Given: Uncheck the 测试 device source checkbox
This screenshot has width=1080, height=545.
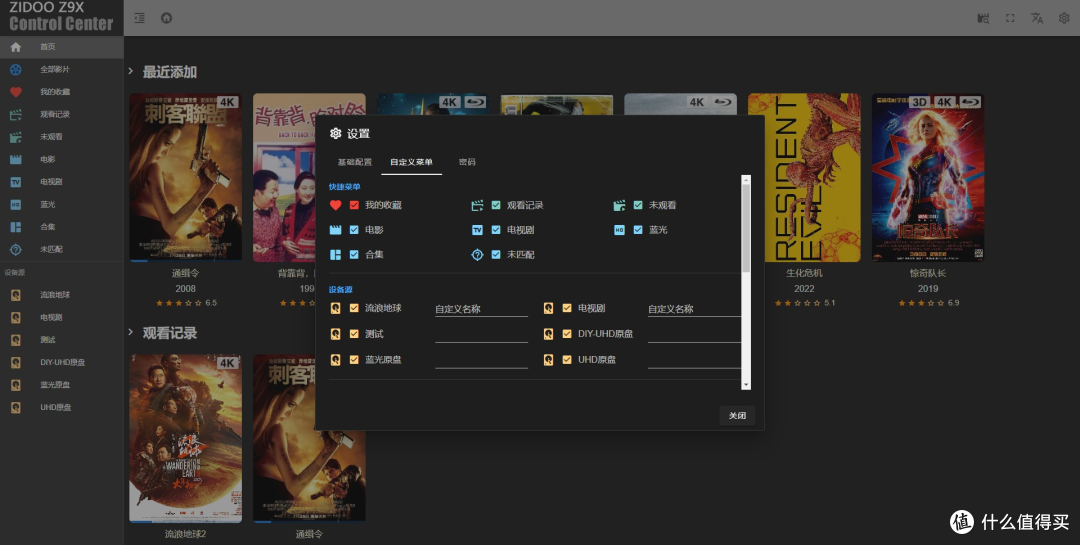Looking at the screenshot, I should [354, 333].
